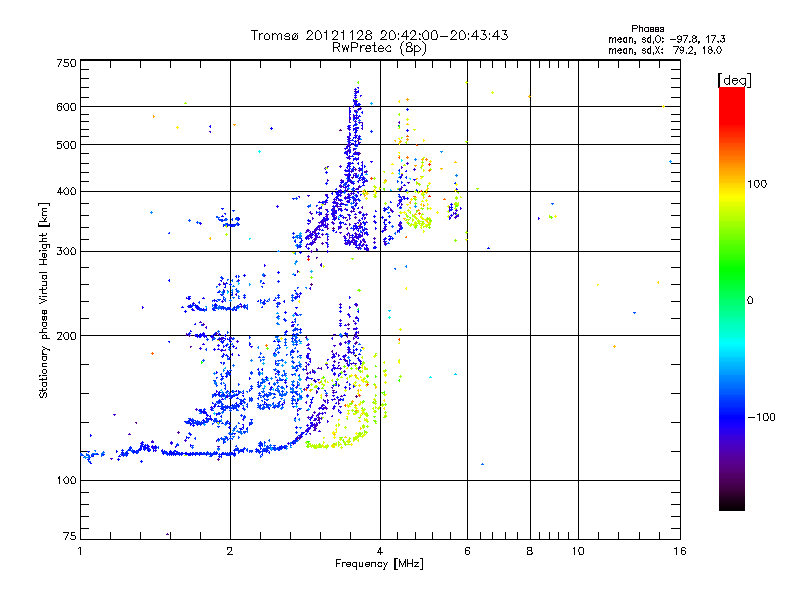Click the y-axis tick label '75'
The height and width of the screenshot is (600, 800).
[70, 536]
